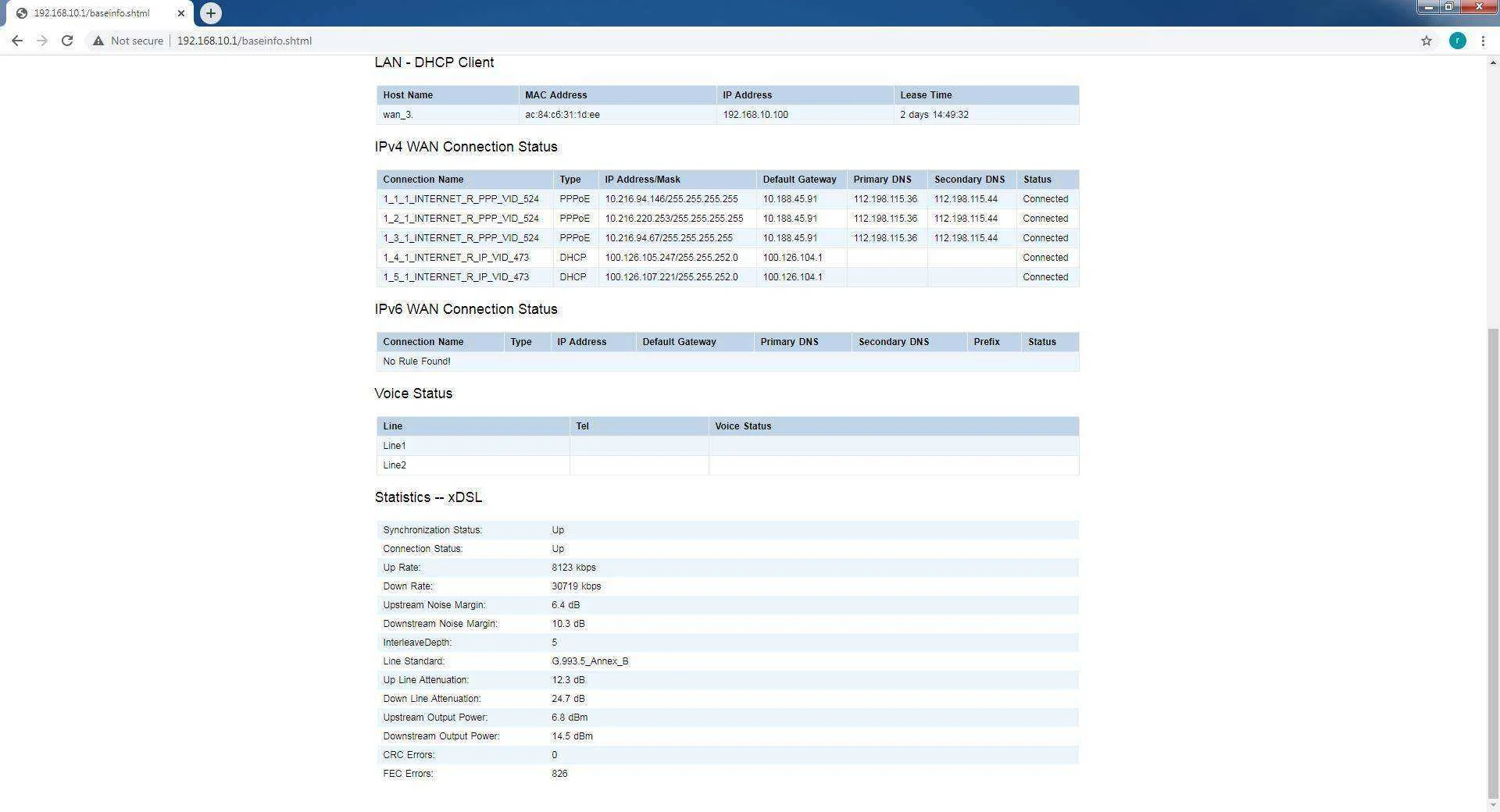The width and height of the screenshot is (1500, 812).
Task: Reload the baseinfo page
Action: [x=67, y=41]
